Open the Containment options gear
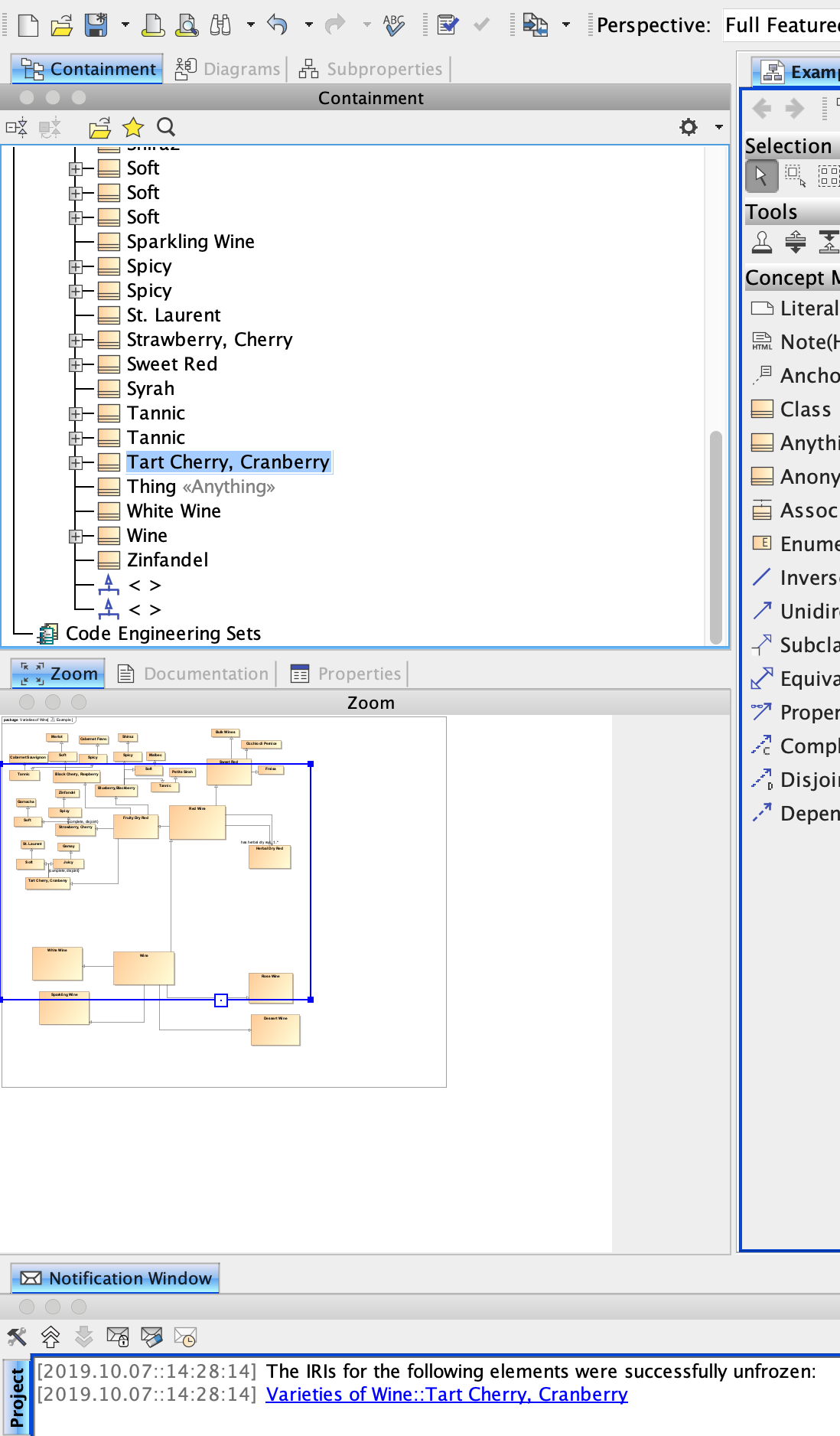The image size is (840, 1436). [689, 127]
